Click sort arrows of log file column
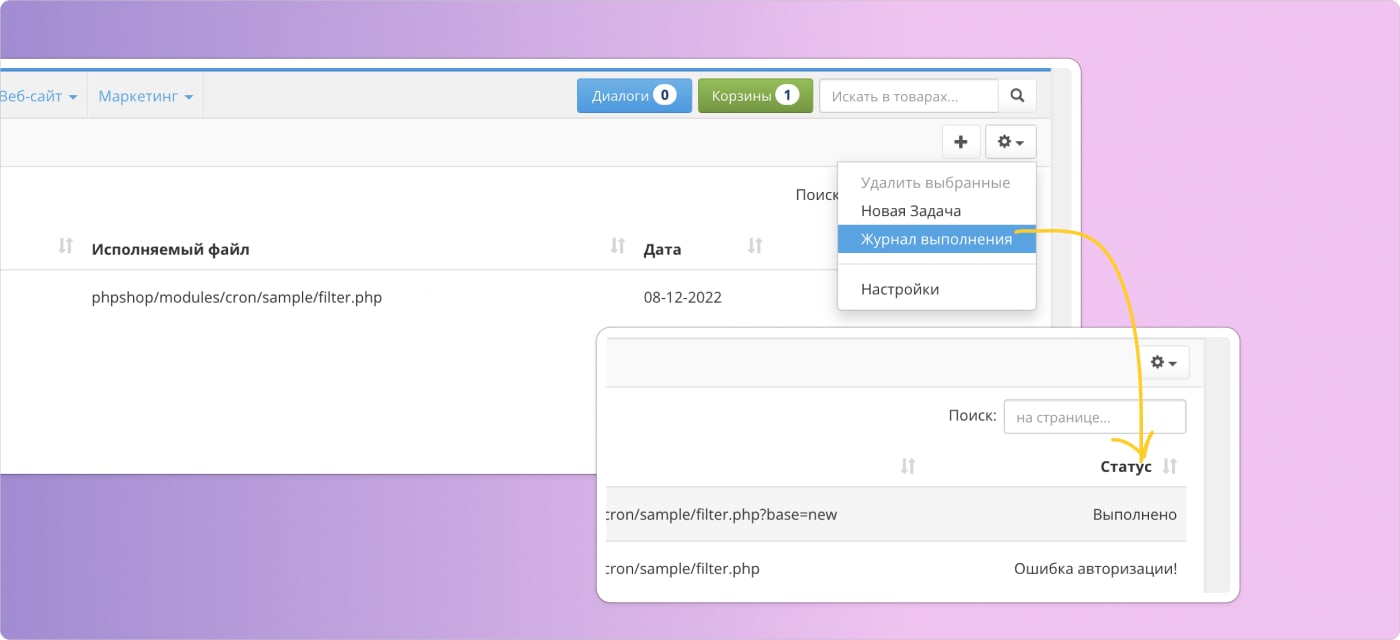Image resolution: width=1400 pixels, height=640 pixels. point(908,466)
